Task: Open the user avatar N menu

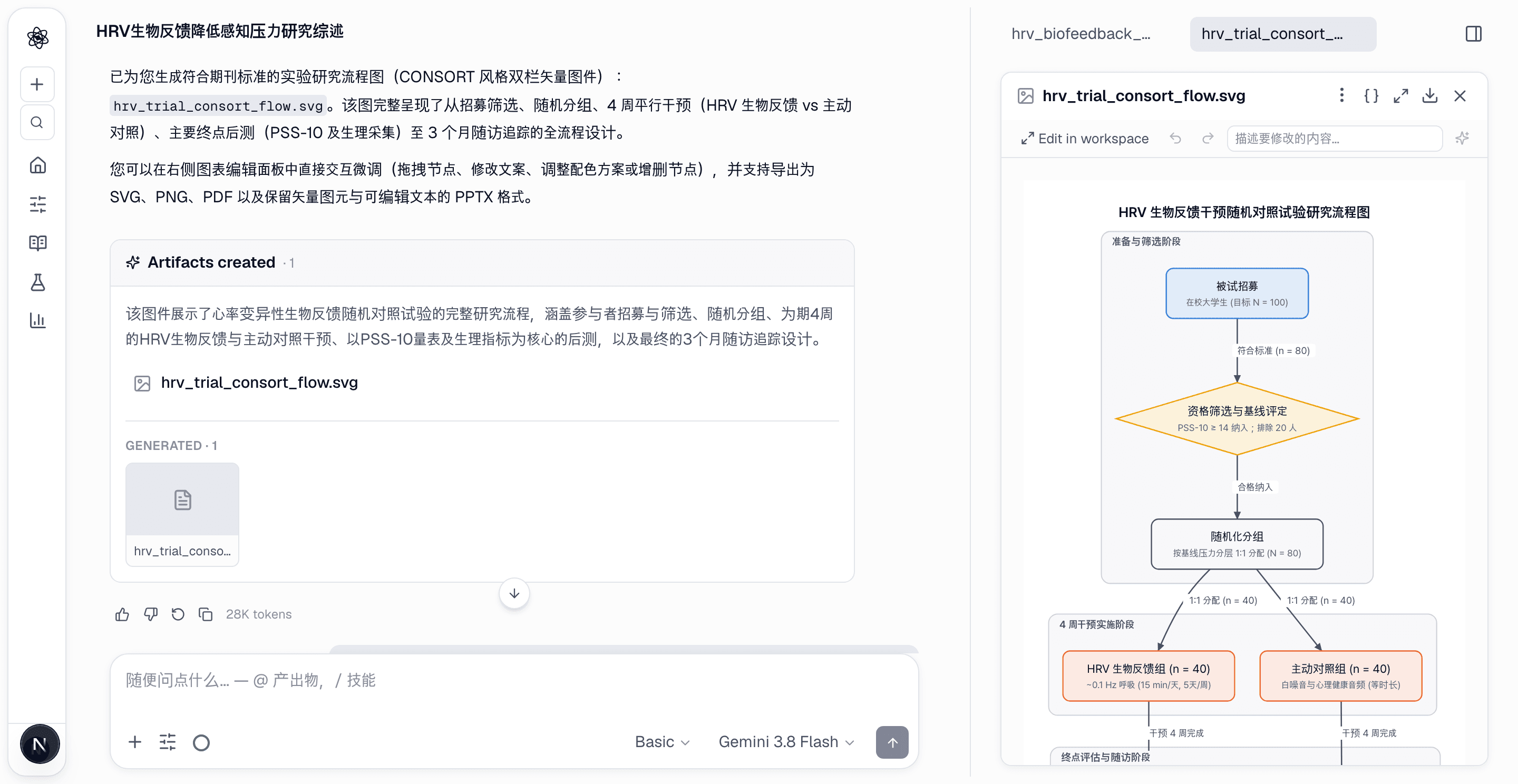Action: coord(40,744)
